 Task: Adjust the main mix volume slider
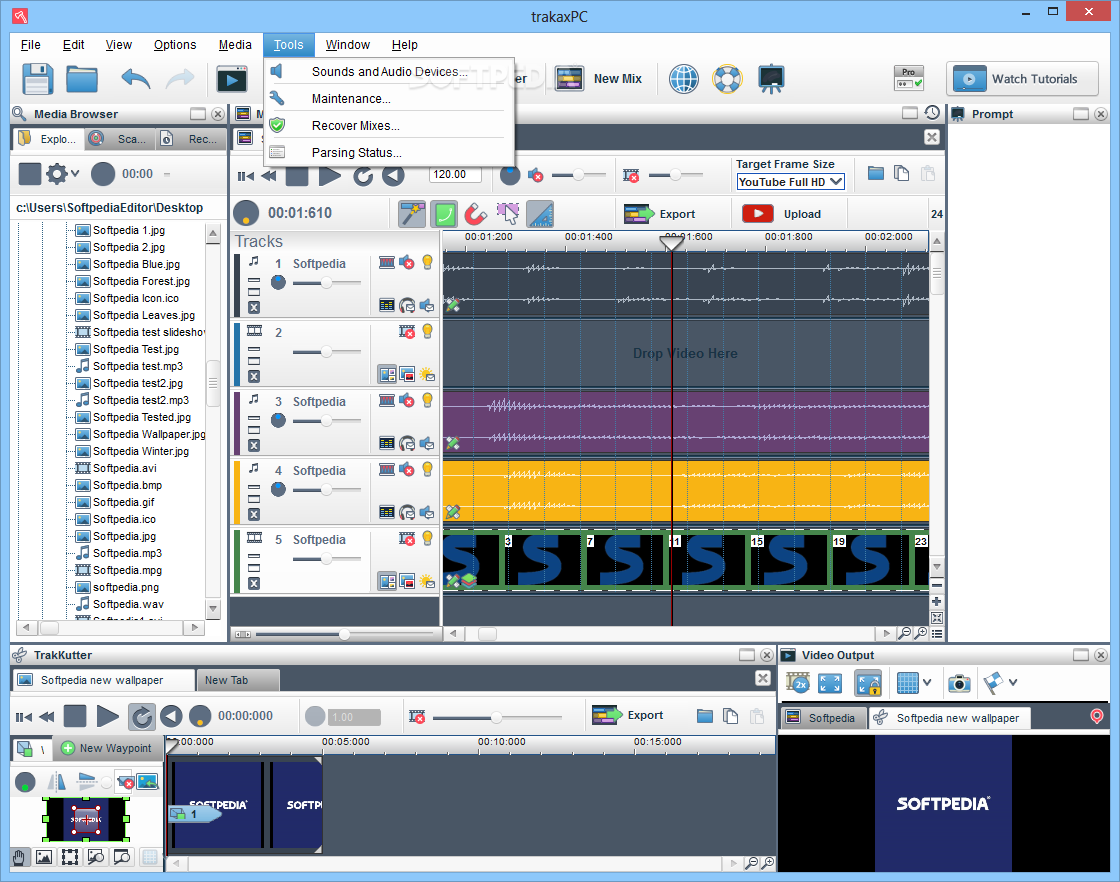579,174
